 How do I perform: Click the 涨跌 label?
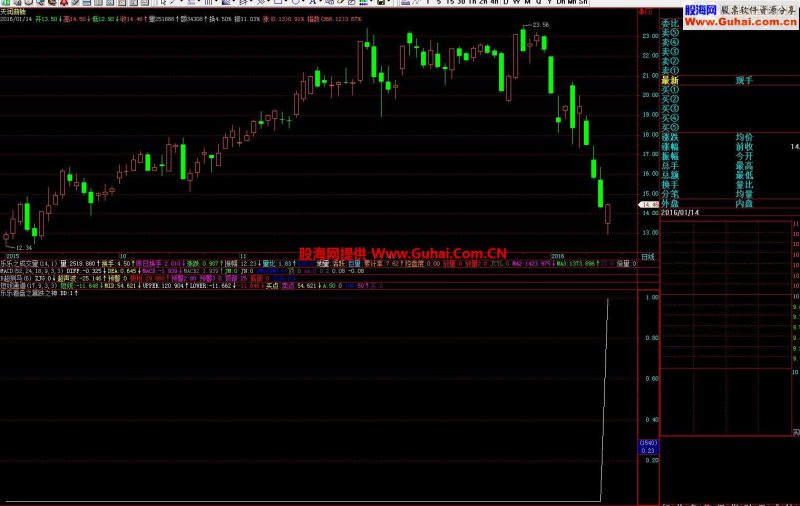[670, 137]
